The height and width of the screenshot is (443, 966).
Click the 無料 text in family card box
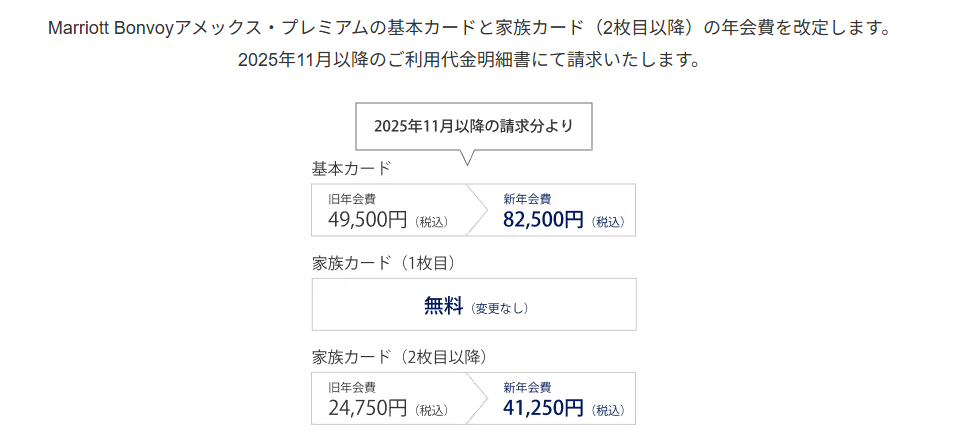tap(443, 306)
